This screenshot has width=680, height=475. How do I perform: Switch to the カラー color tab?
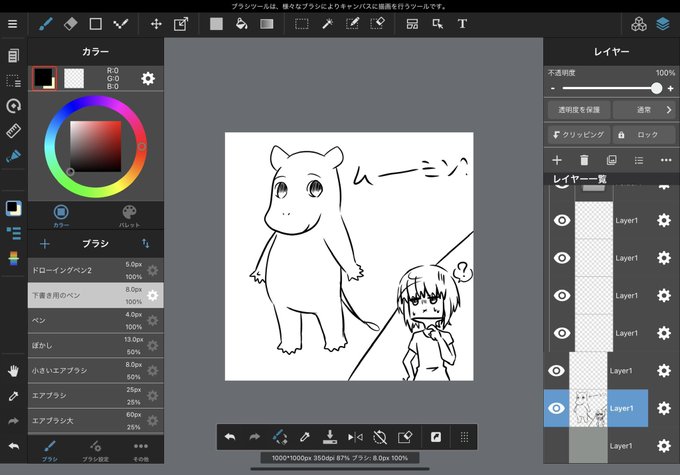point(61,215)
